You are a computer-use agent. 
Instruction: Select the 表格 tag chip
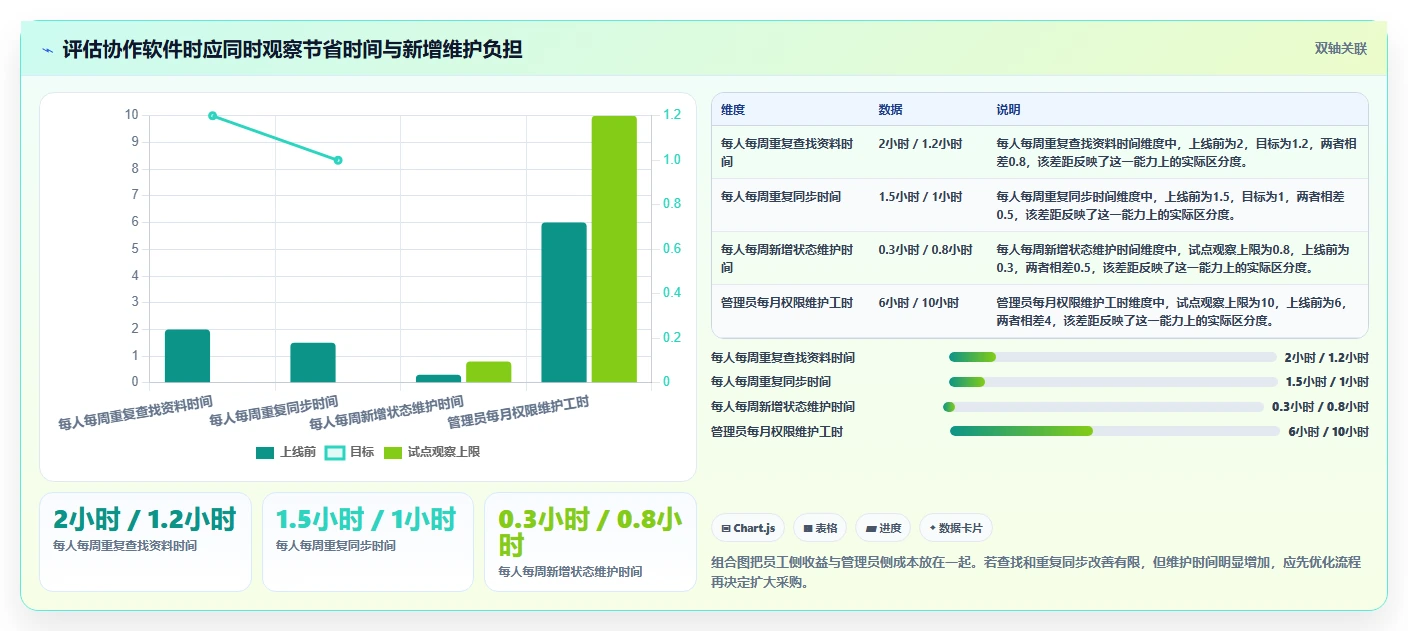click(x=820, y=528)
